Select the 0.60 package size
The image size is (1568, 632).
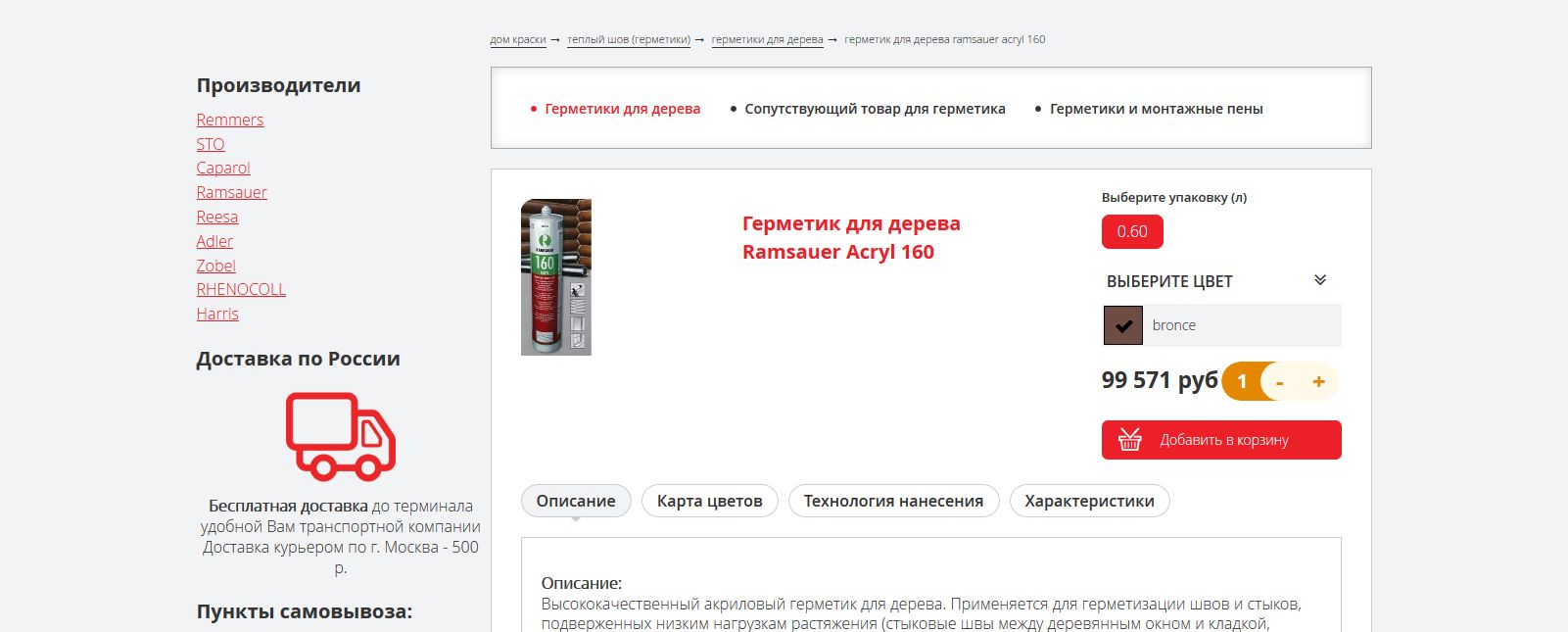1132,232
